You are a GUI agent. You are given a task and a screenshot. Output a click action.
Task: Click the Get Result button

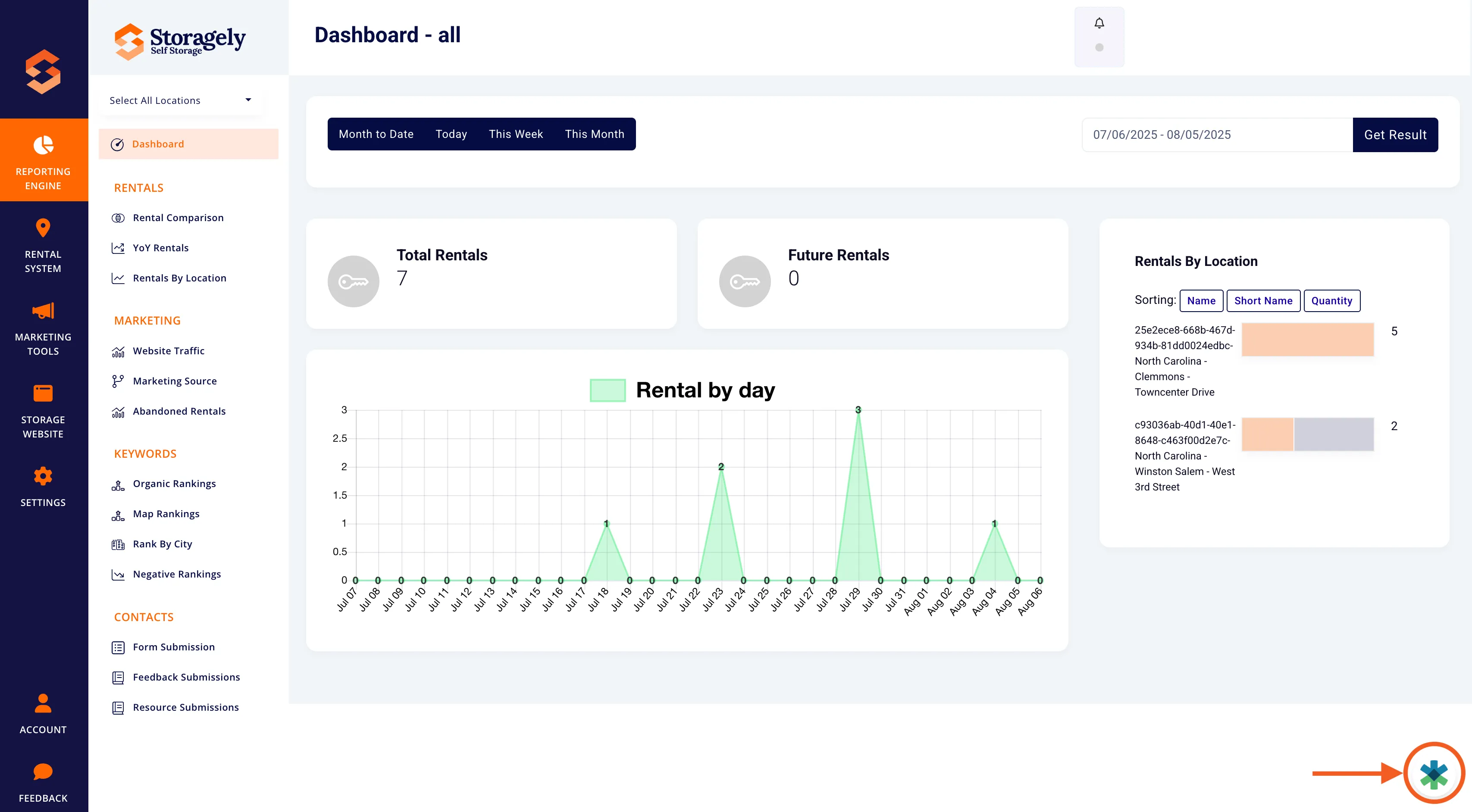pyautogui.click(x=1395, y=135)
